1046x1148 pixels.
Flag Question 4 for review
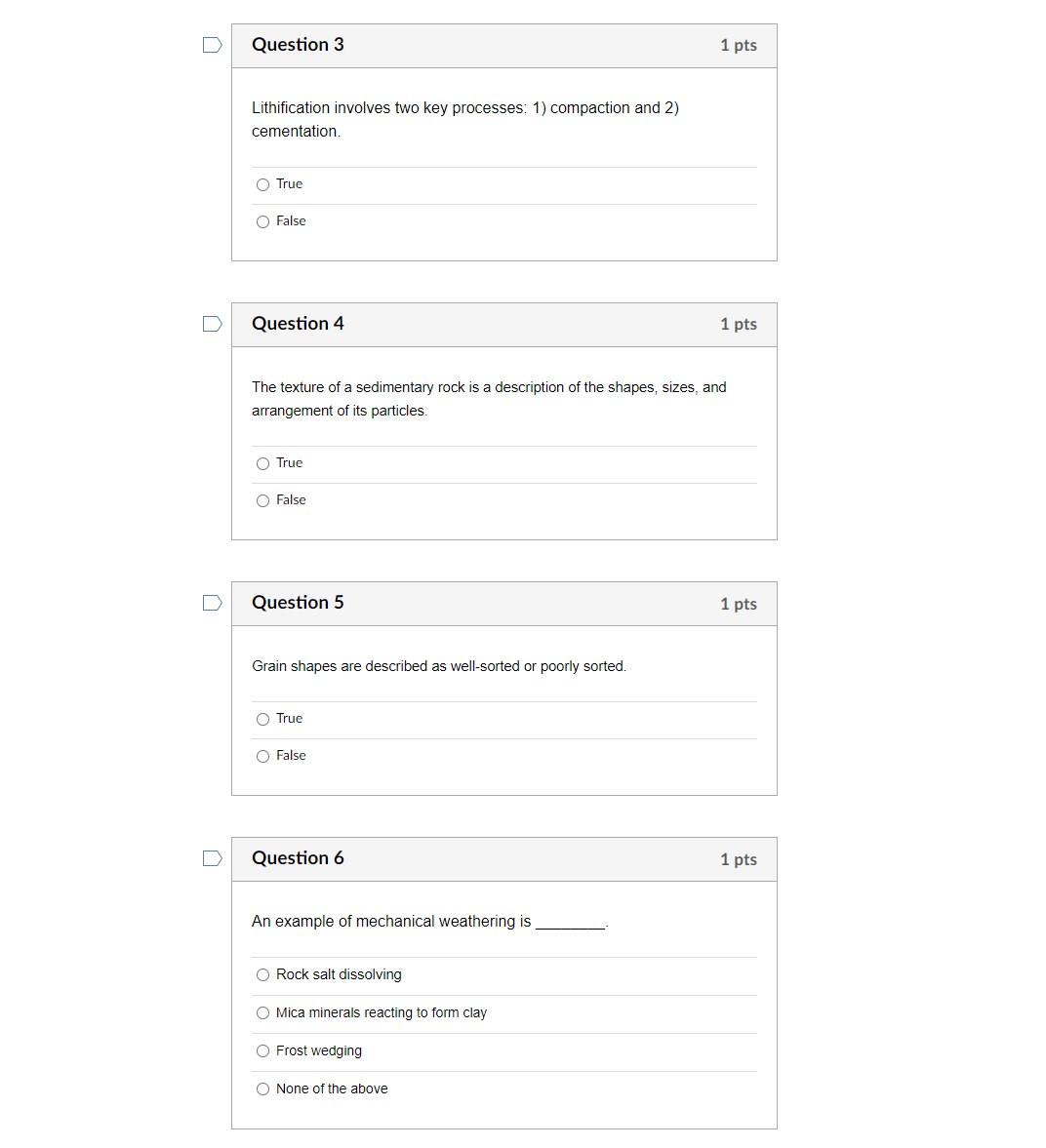click(x=212, y=323)
